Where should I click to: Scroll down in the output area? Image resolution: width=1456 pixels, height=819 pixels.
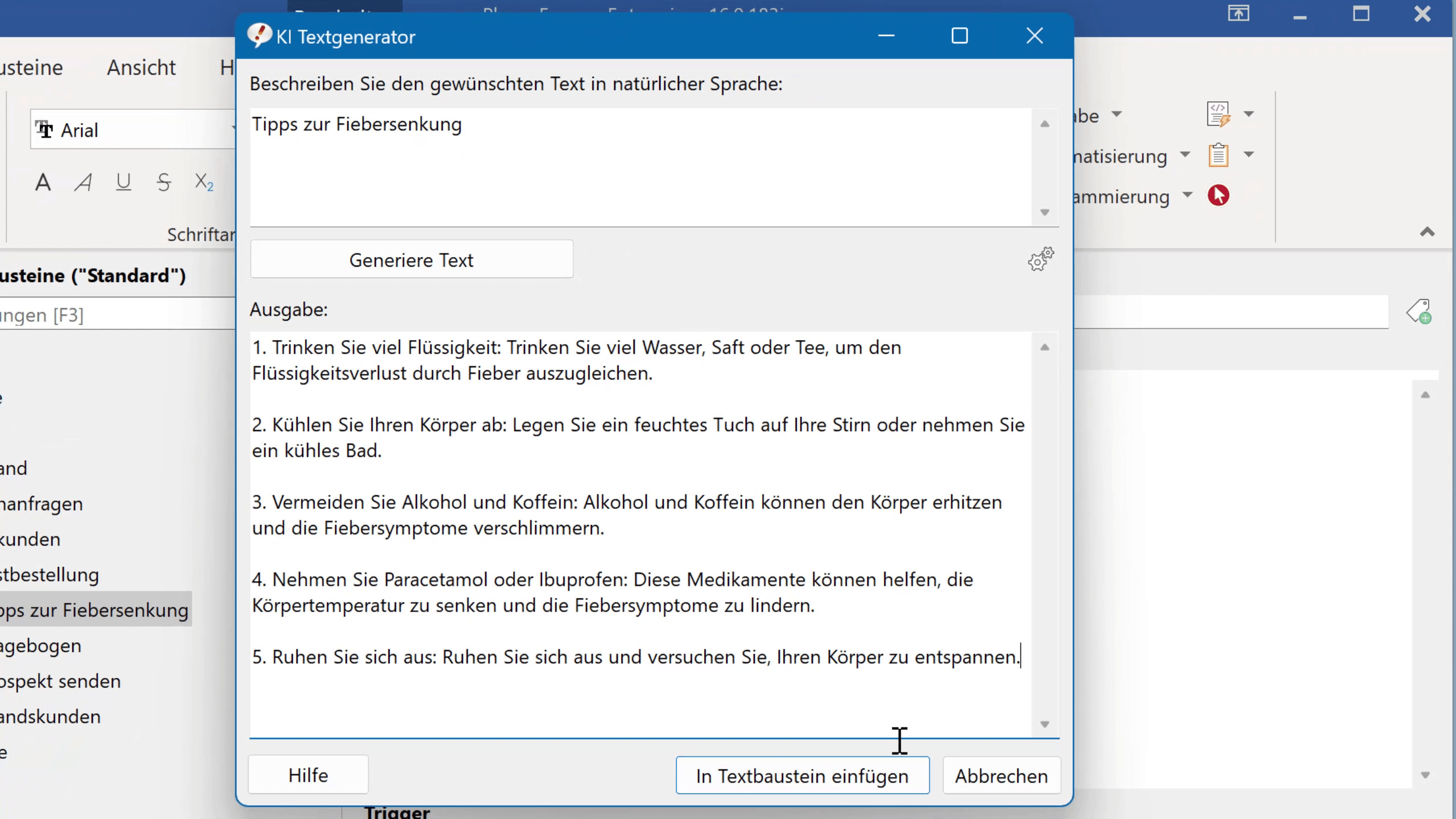(1045, 724)
